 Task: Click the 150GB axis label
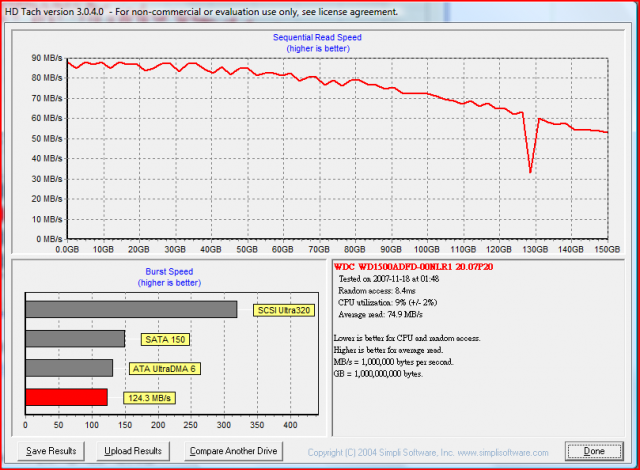coord(607,249)
